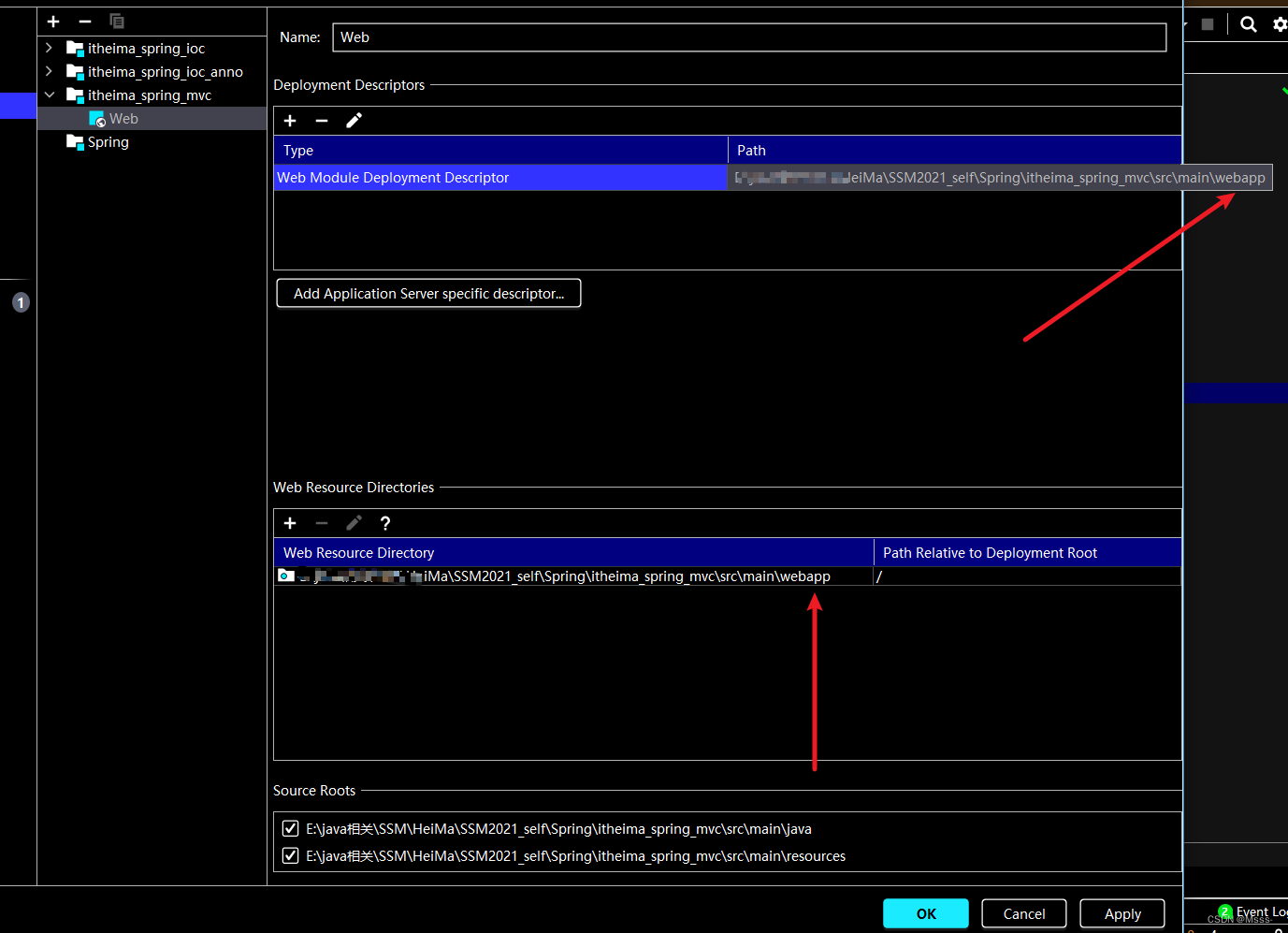Image resolution: width=1288 pixels, height=933 pixels.
Task: Click Add Application Server specific descriptor button
Action: coord(428,293)
